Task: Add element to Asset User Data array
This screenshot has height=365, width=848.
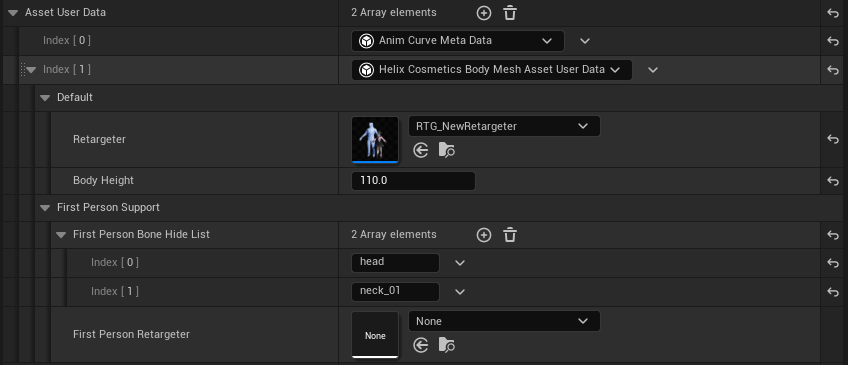Action: pos(483,13)
